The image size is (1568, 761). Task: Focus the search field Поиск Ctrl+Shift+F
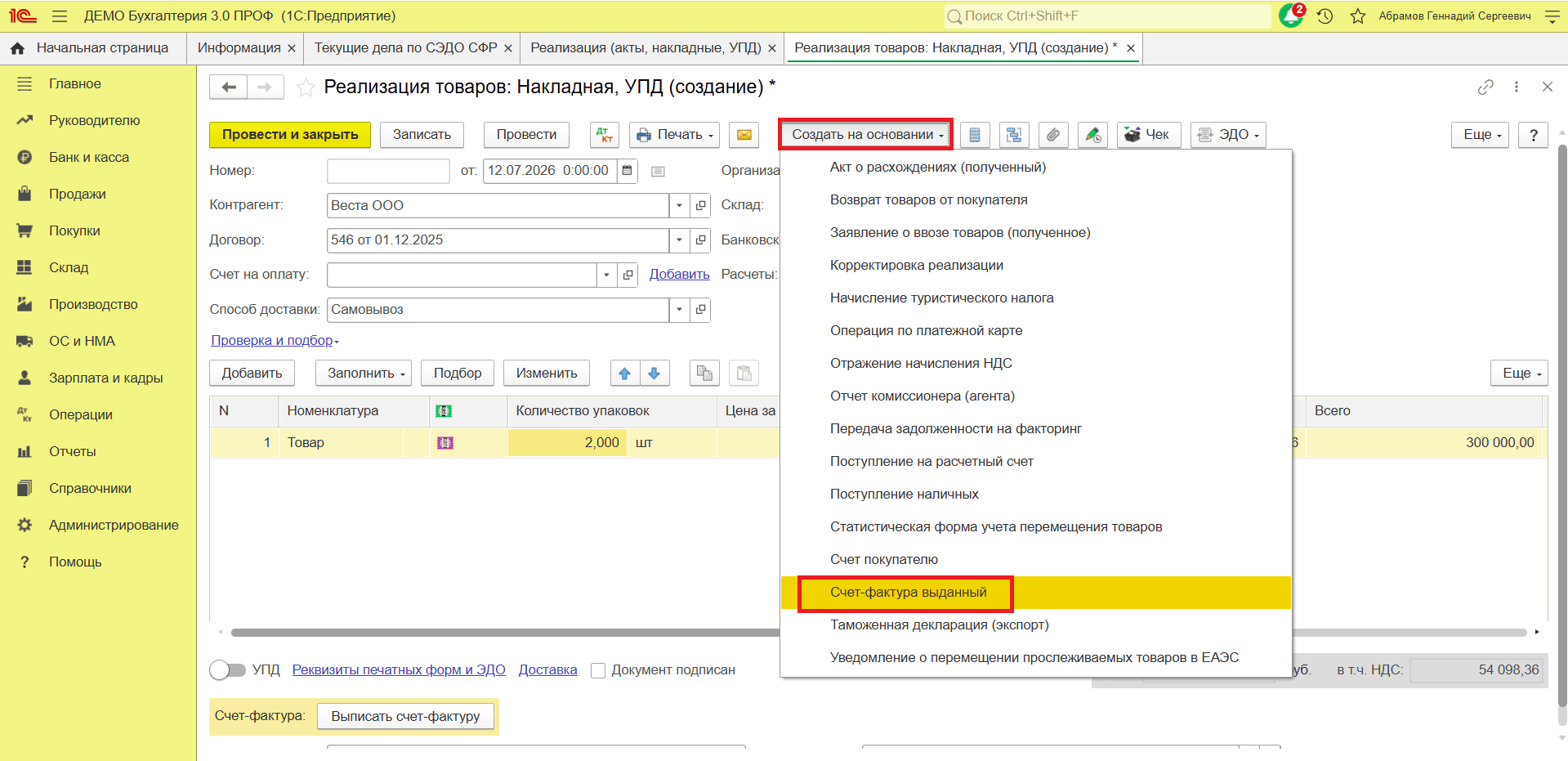(x=1107, y=16)
